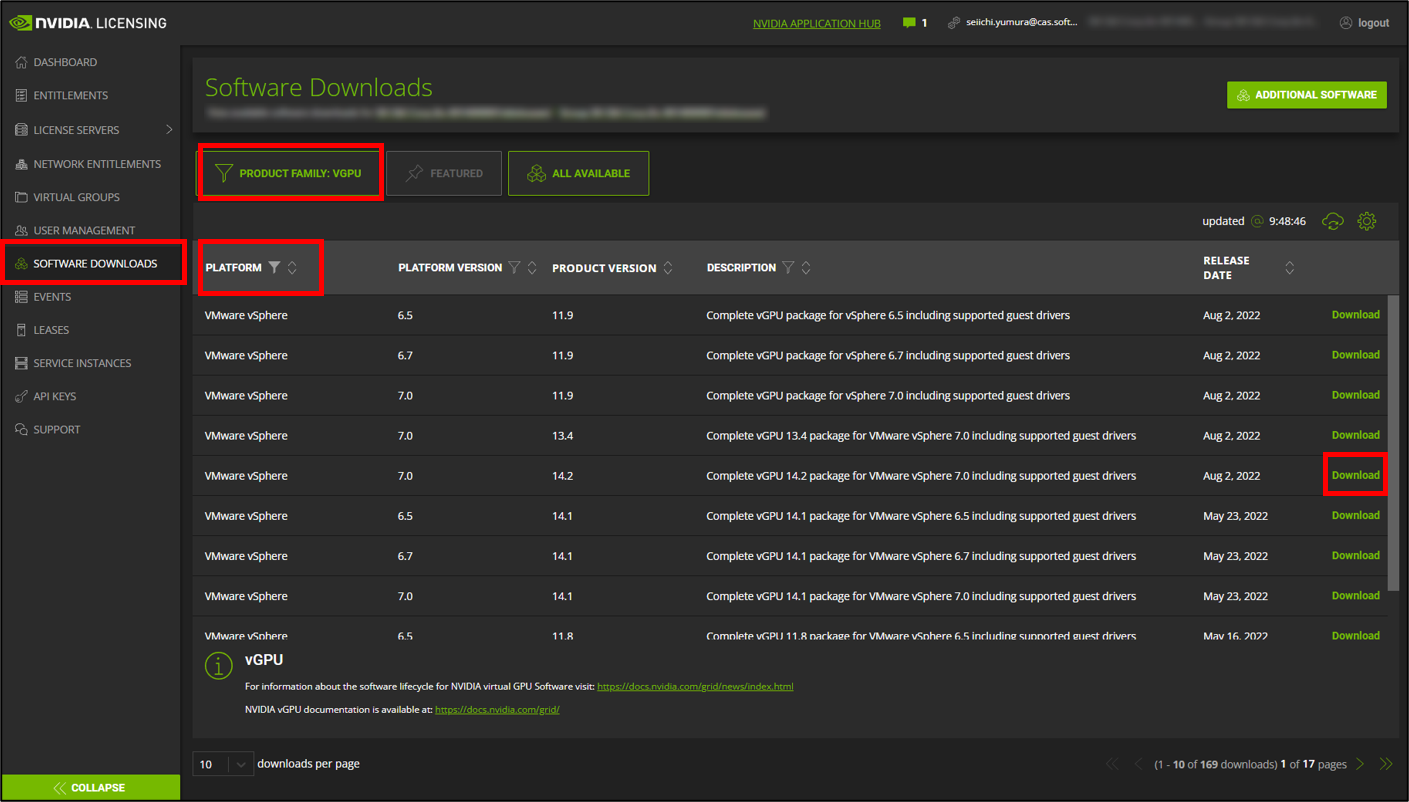Open downloads per page dropdown

coord(222,764)
